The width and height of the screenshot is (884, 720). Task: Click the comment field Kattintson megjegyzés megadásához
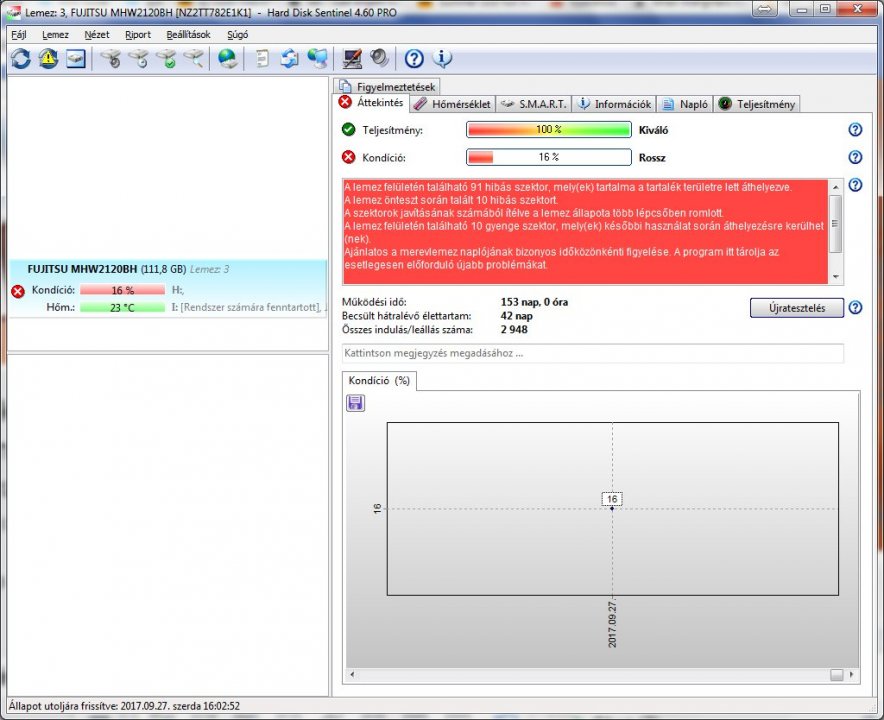(593, 354)
